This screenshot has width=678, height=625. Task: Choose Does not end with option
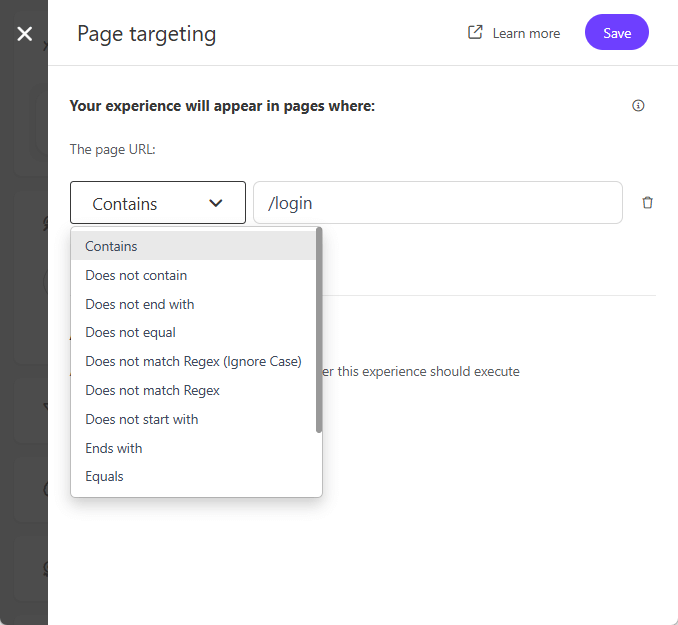pyautogui.click(x=193, y=304)
